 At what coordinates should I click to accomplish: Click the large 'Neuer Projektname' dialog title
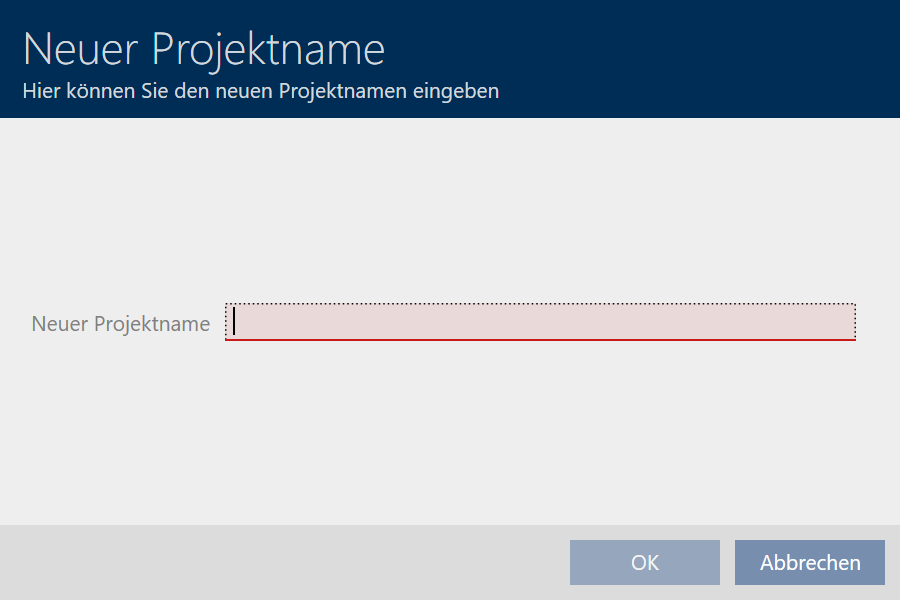pos(203,49)
